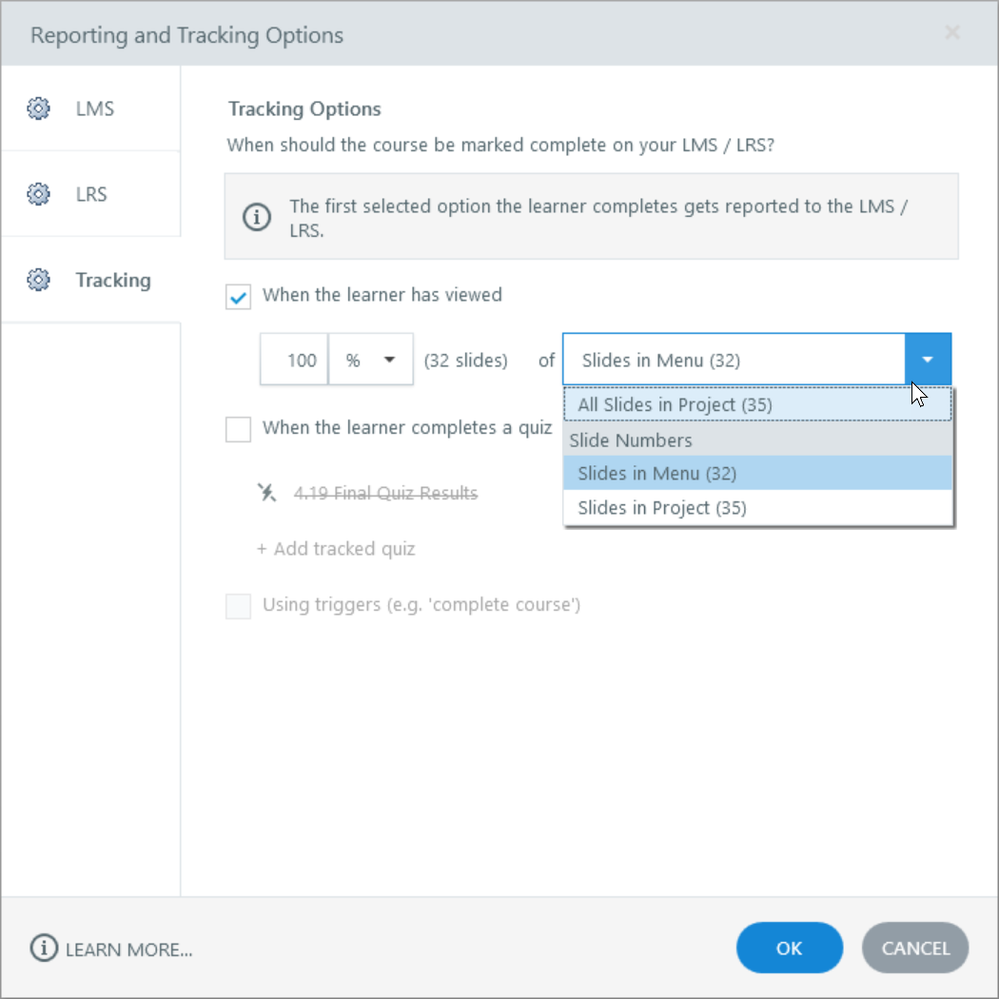Image resolution: width=999 pixels, height=999 pixels.
Task: Click the quiz icon beside Final Quiz Results
Action: (x=266, y=492)
